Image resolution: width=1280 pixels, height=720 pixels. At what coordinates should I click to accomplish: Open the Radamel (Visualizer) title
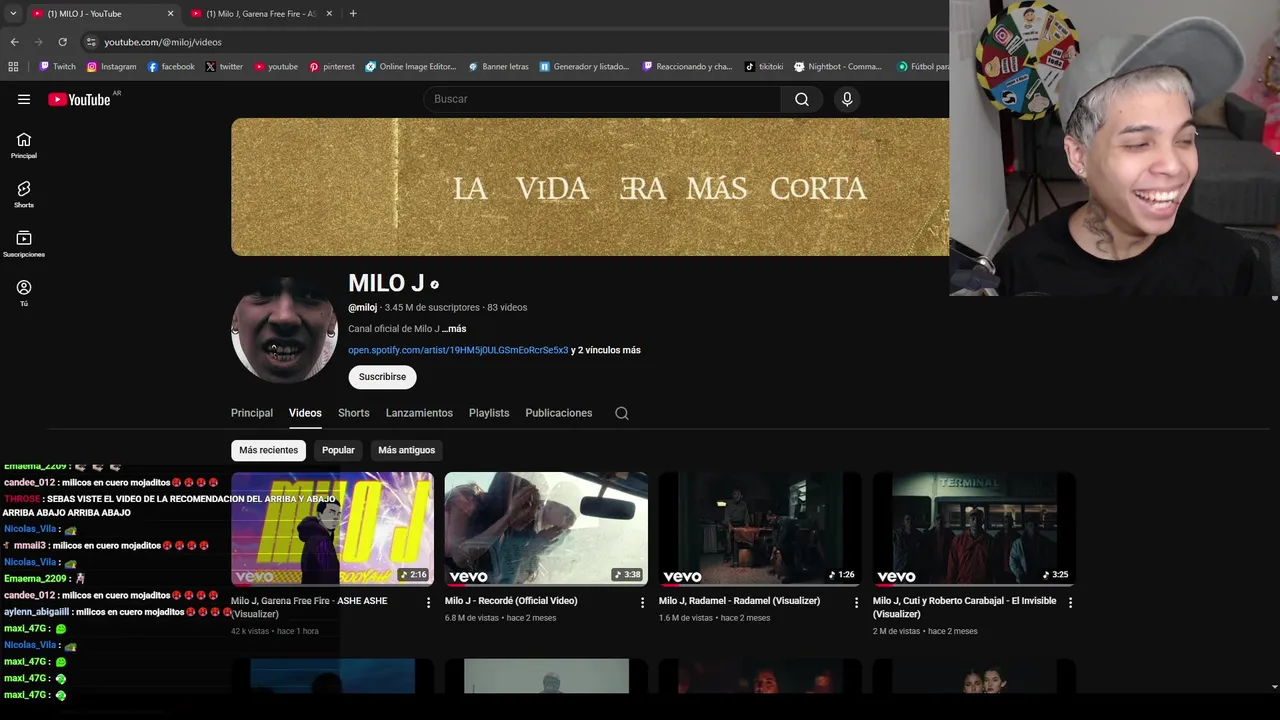(x=739, y=601)
